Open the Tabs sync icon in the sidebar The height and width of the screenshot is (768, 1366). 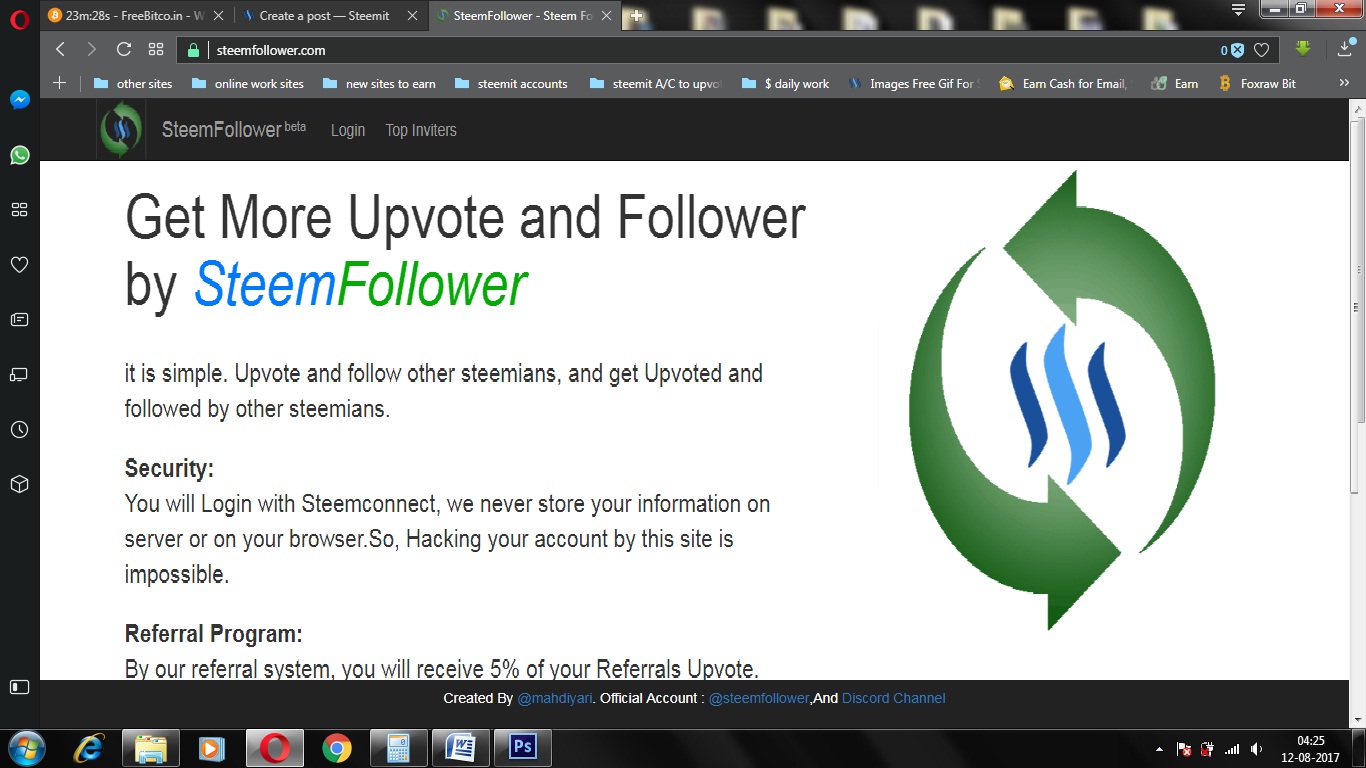pos(19,375)
